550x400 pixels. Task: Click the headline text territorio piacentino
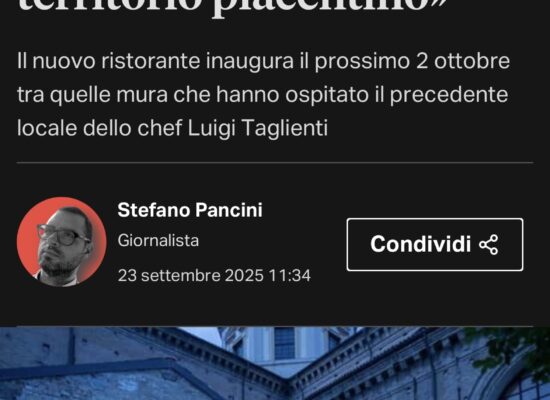[x=233, y=7]
